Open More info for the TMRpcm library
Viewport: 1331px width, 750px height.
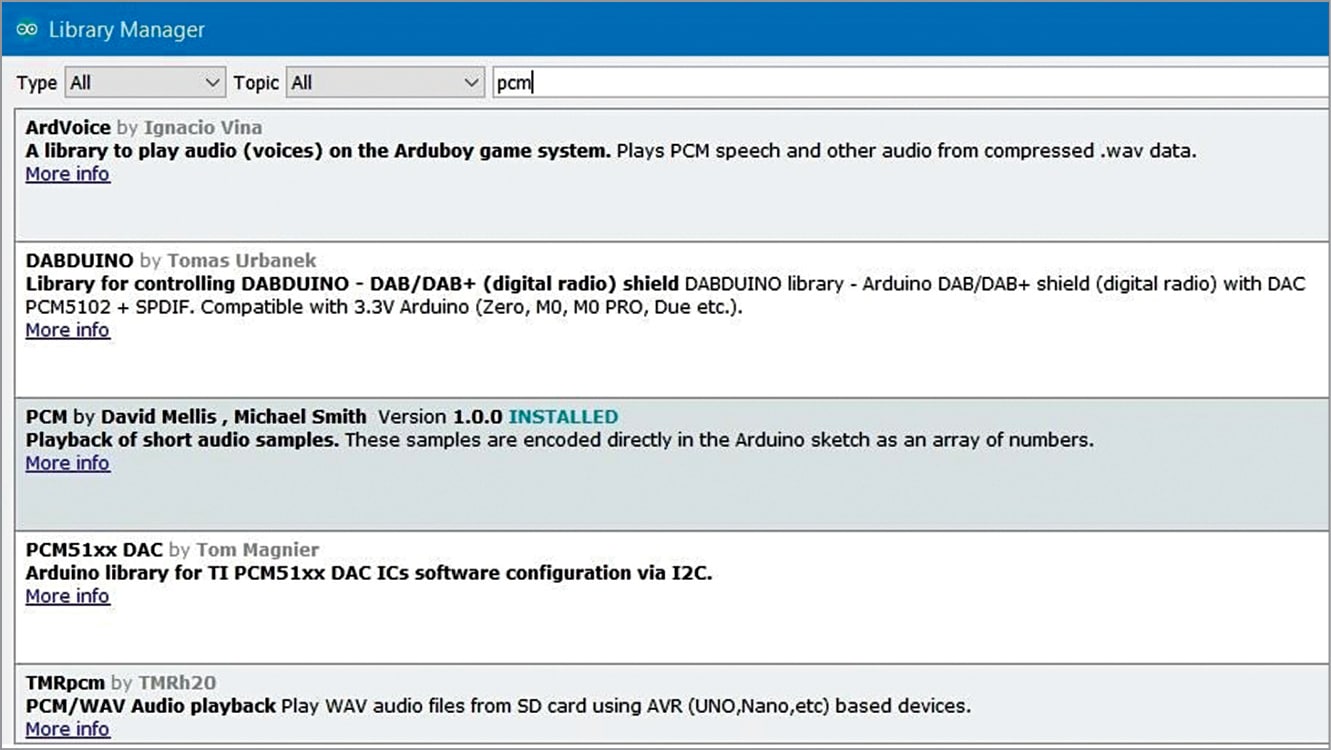click(x=67, y=729)
